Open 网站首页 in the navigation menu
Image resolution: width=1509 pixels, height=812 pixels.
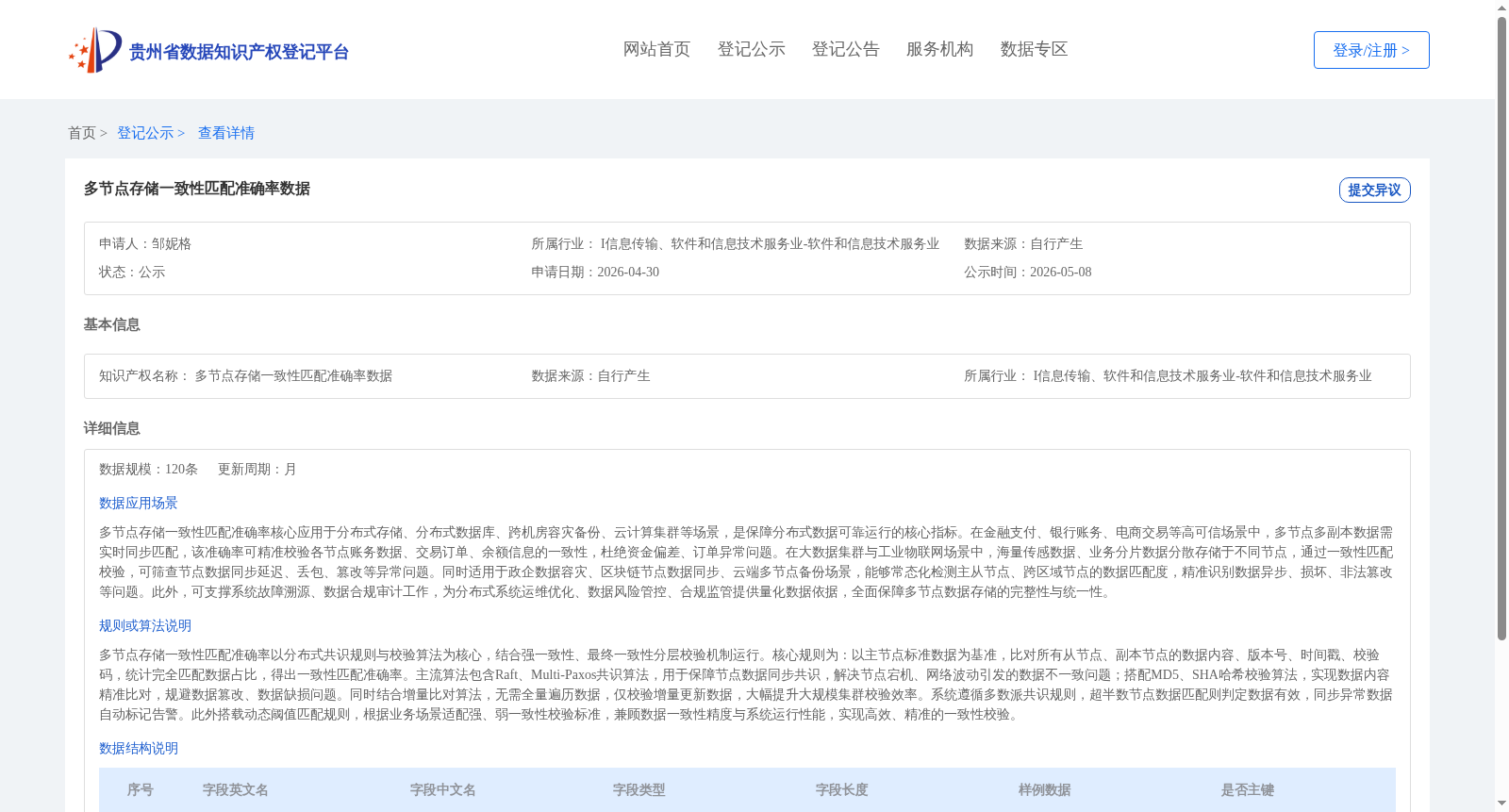656,49
